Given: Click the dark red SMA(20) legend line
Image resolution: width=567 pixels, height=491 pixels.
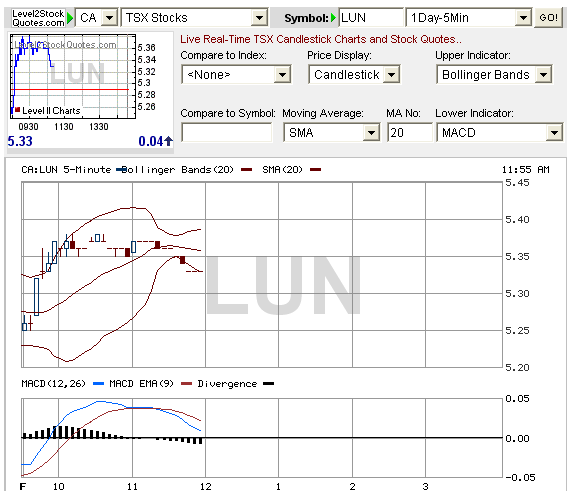Looking at the screenshot, I should click(x=315, y=170).
